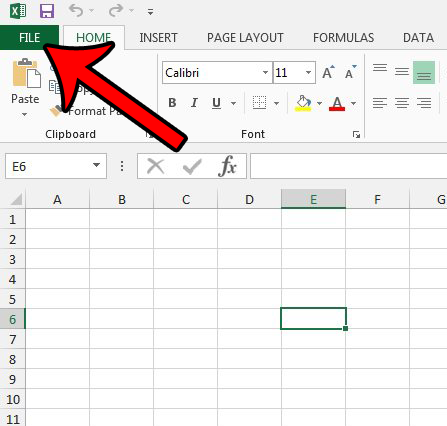447x426 pixels.
Task: Increase the font size
Action: point(328,72)
